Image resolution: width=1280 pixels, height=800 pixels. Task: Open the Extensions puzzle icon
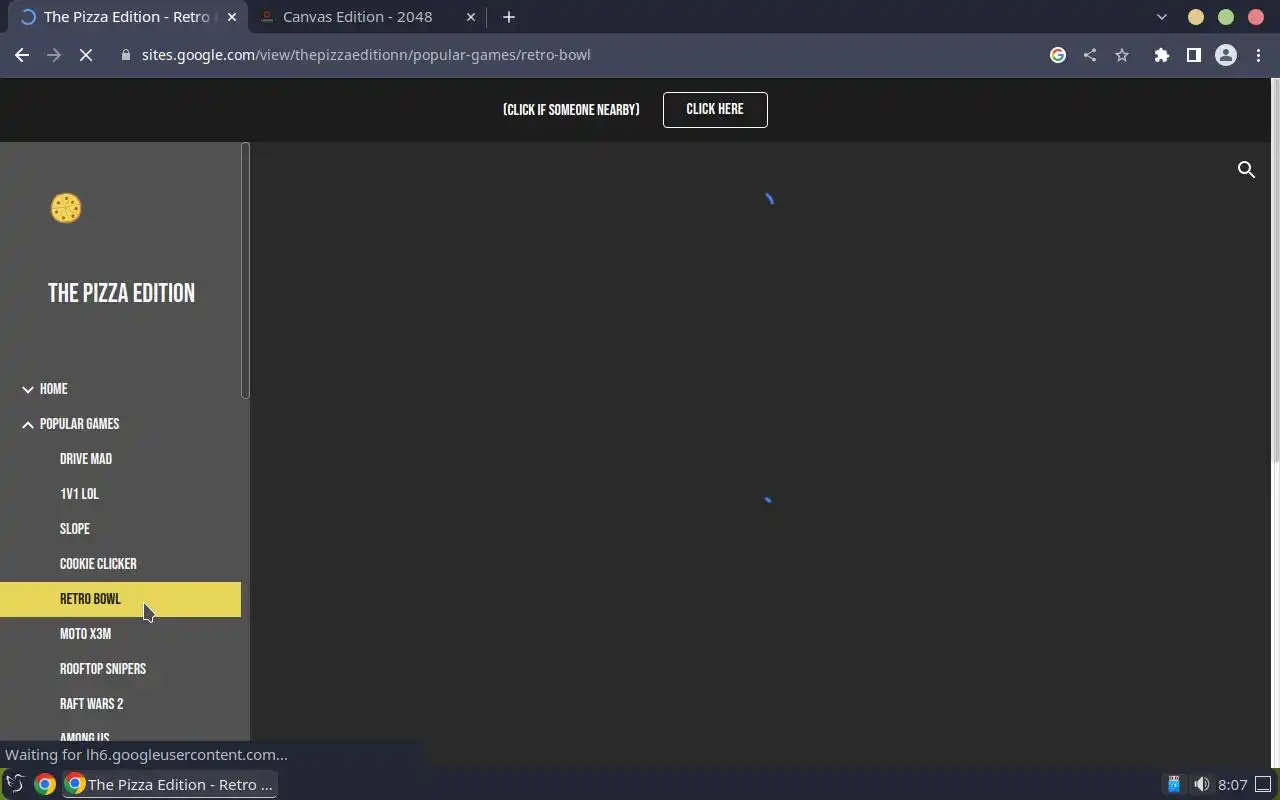(1161, 55)
